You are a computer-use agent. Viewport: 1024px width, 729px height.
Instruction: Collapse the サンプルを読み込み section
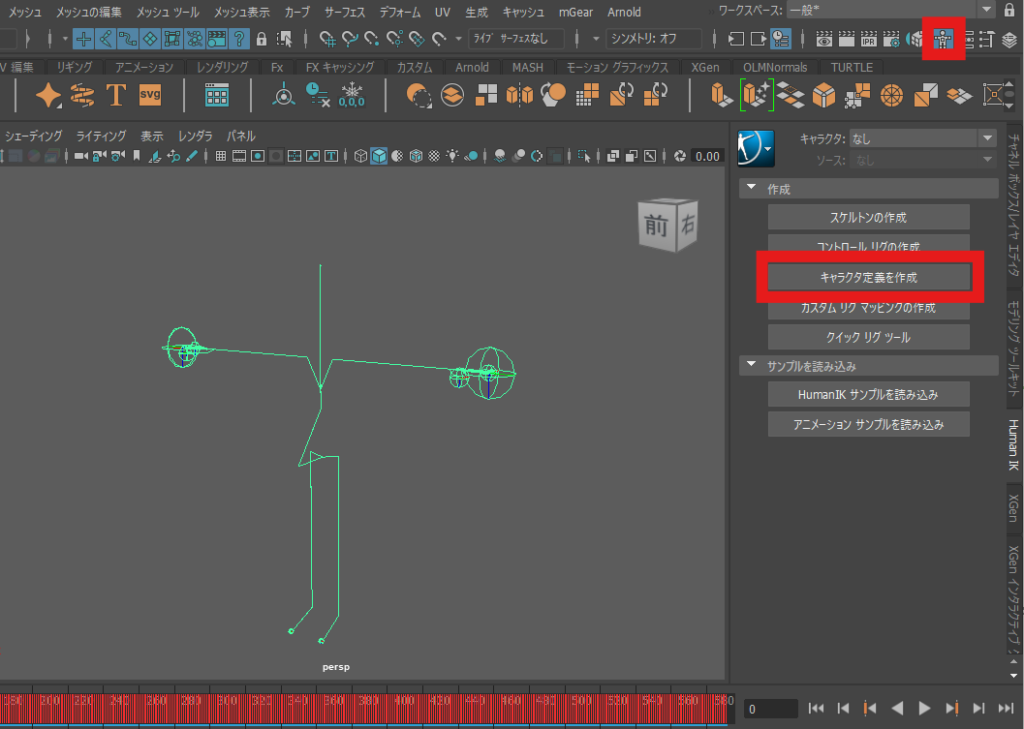point(750,366)
